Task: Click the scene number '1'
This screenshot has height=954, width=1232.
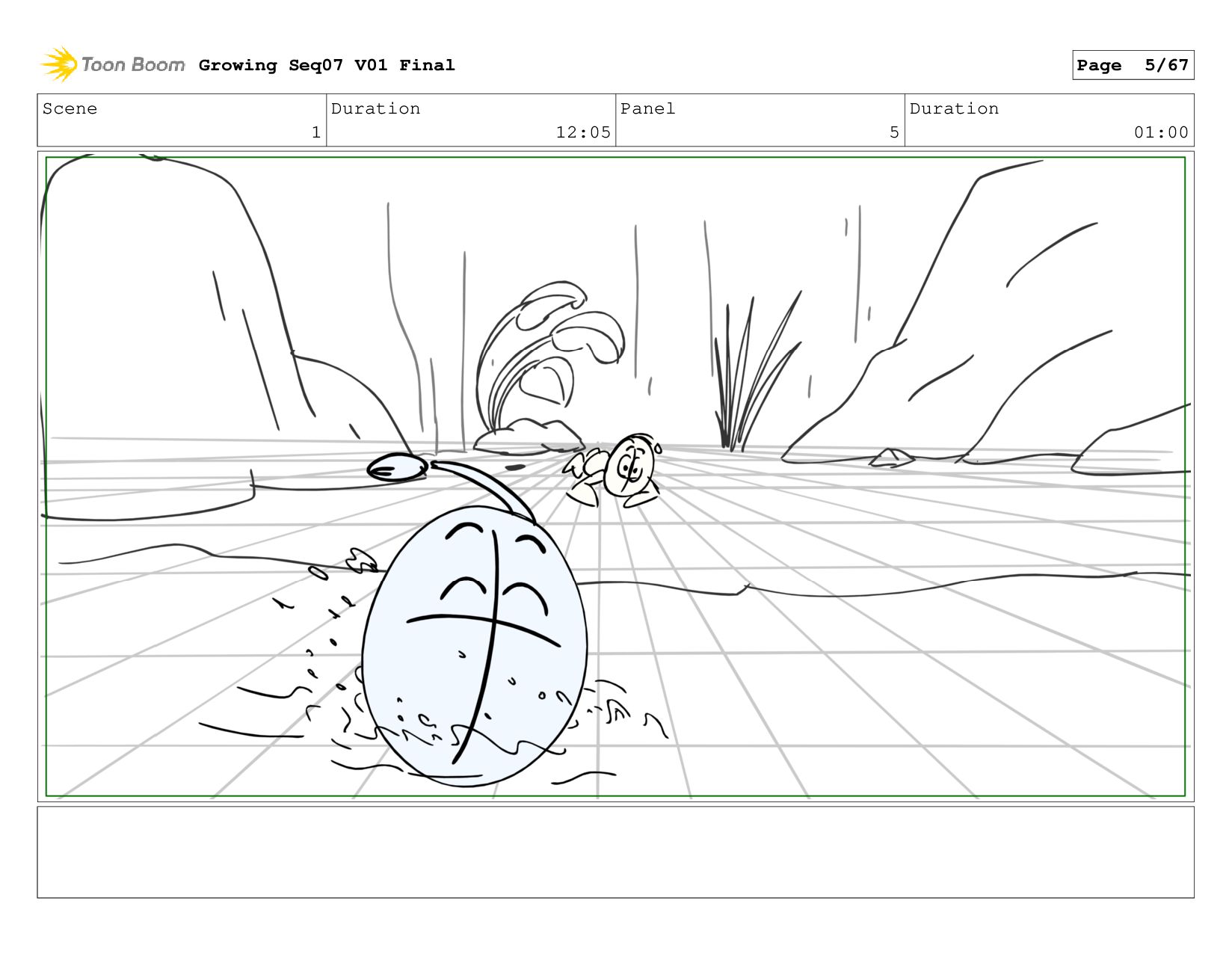Action: tap(316, 132)
